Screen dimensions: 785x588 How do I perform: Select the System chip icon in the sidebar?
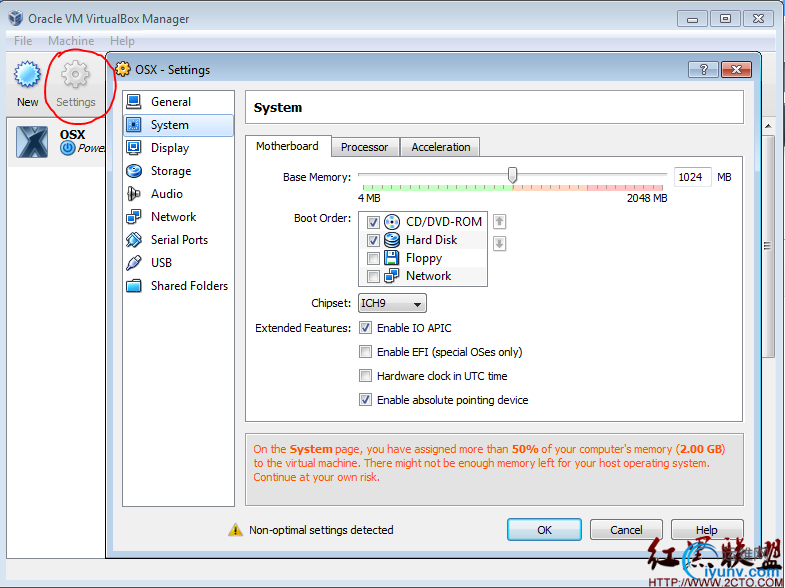[134, 125]
